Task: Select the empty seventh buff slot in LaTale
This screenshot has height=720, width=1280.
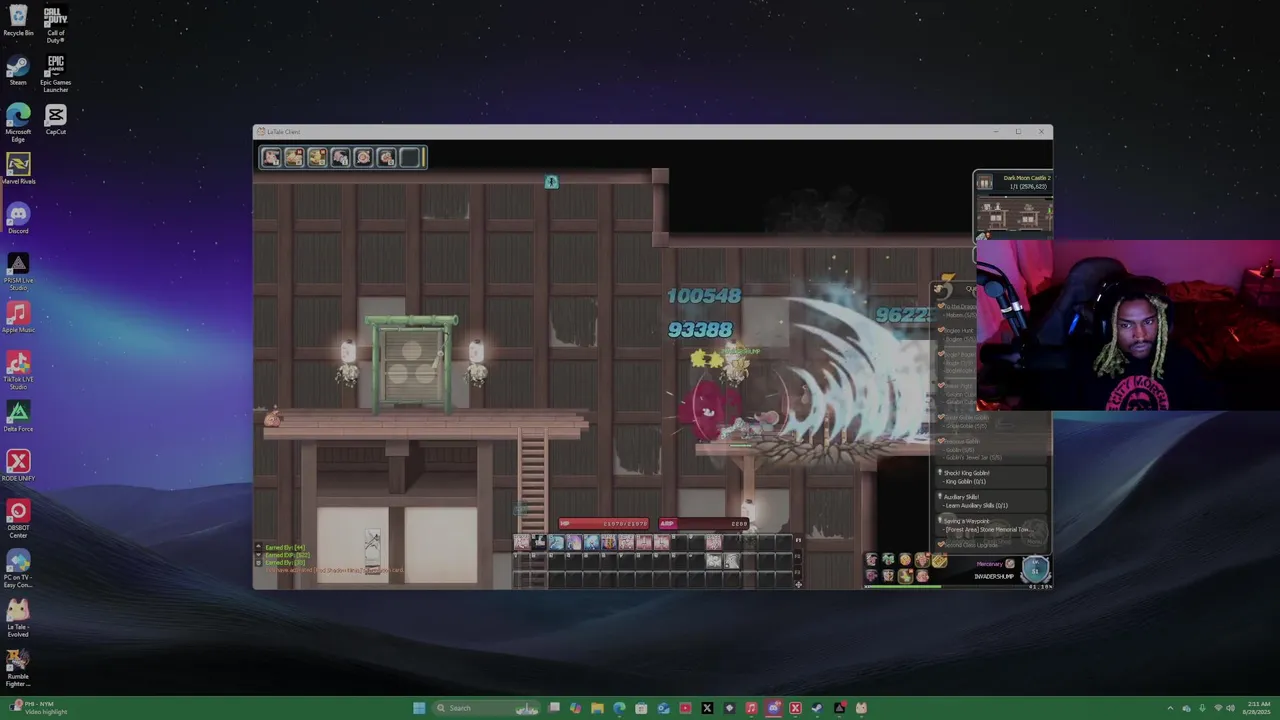Action: 410,157
